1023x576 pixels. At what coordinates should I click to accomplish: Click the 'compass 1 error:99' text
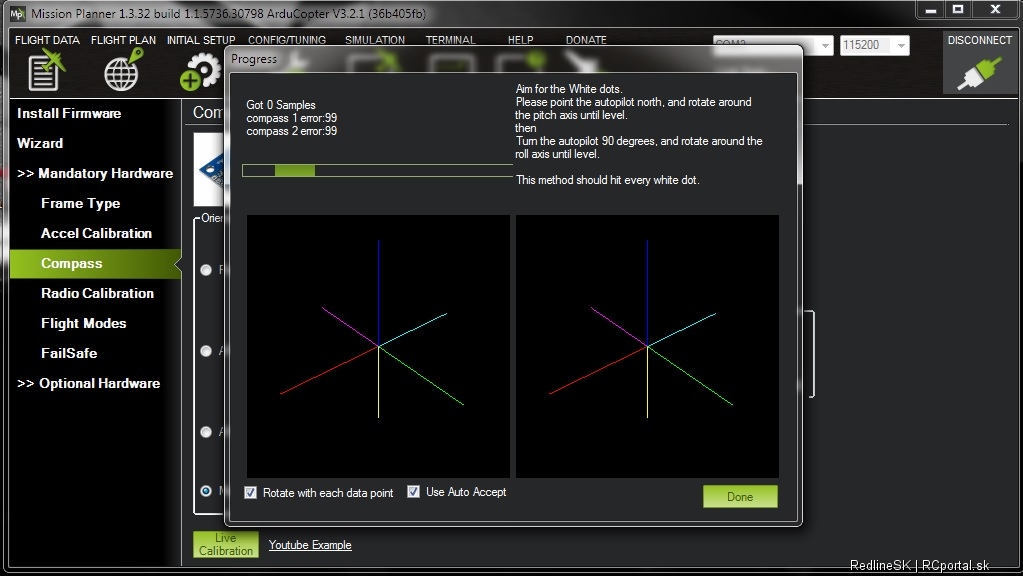292,118
